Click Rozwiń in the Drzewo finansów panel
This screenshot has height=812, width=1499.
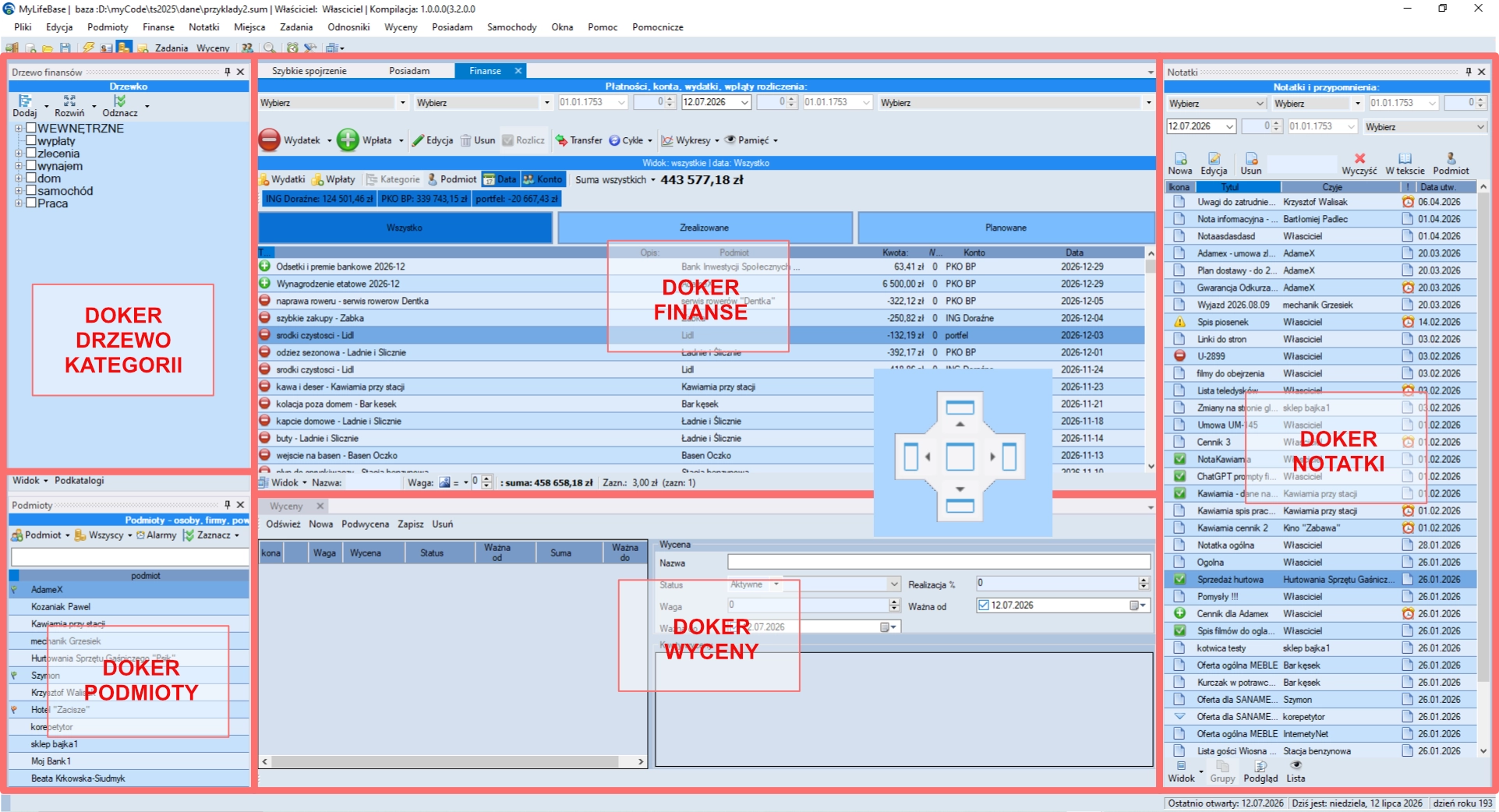69,107
